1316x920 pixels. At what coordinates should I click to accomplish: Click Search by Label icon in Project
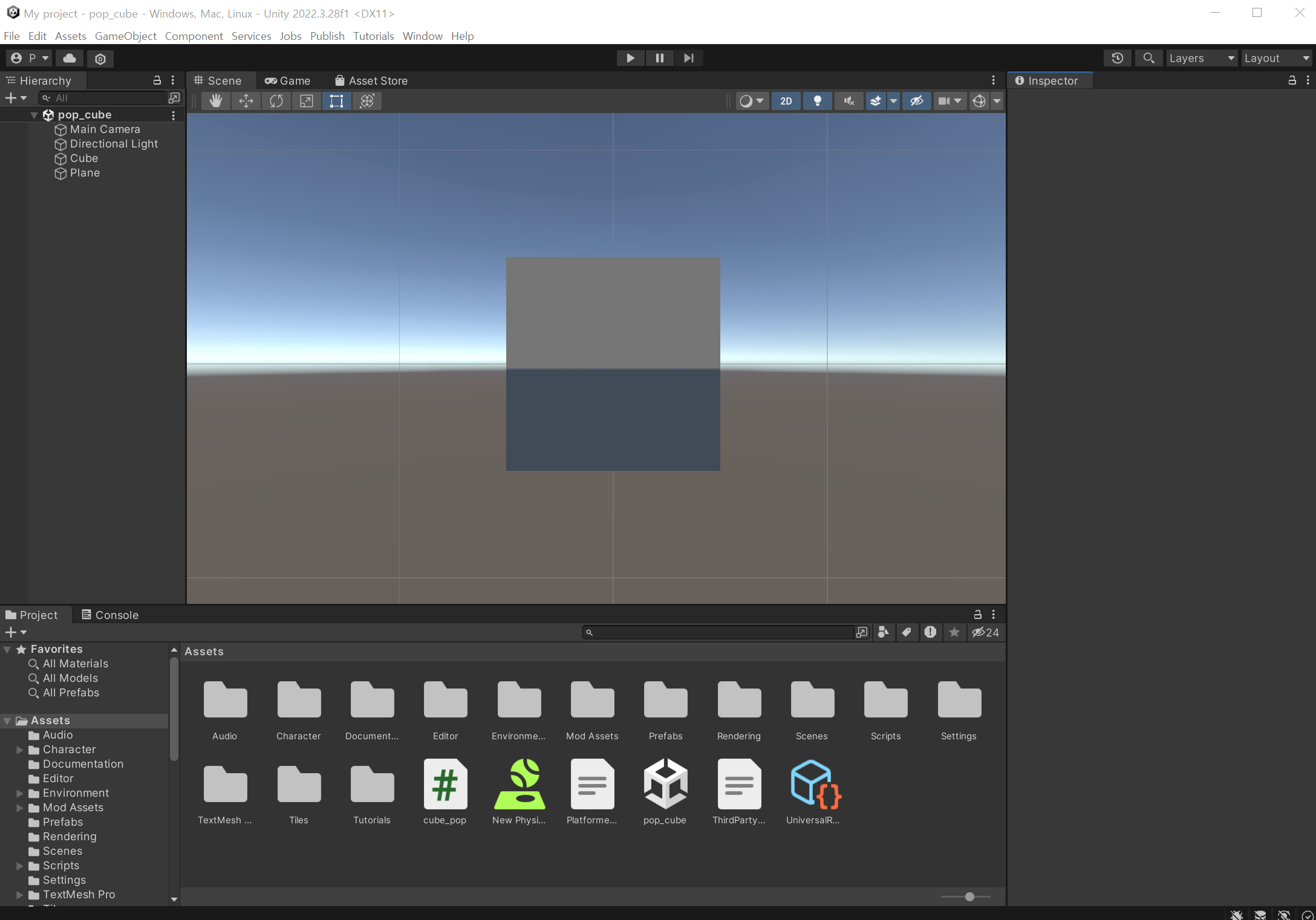tap(907, 632)
